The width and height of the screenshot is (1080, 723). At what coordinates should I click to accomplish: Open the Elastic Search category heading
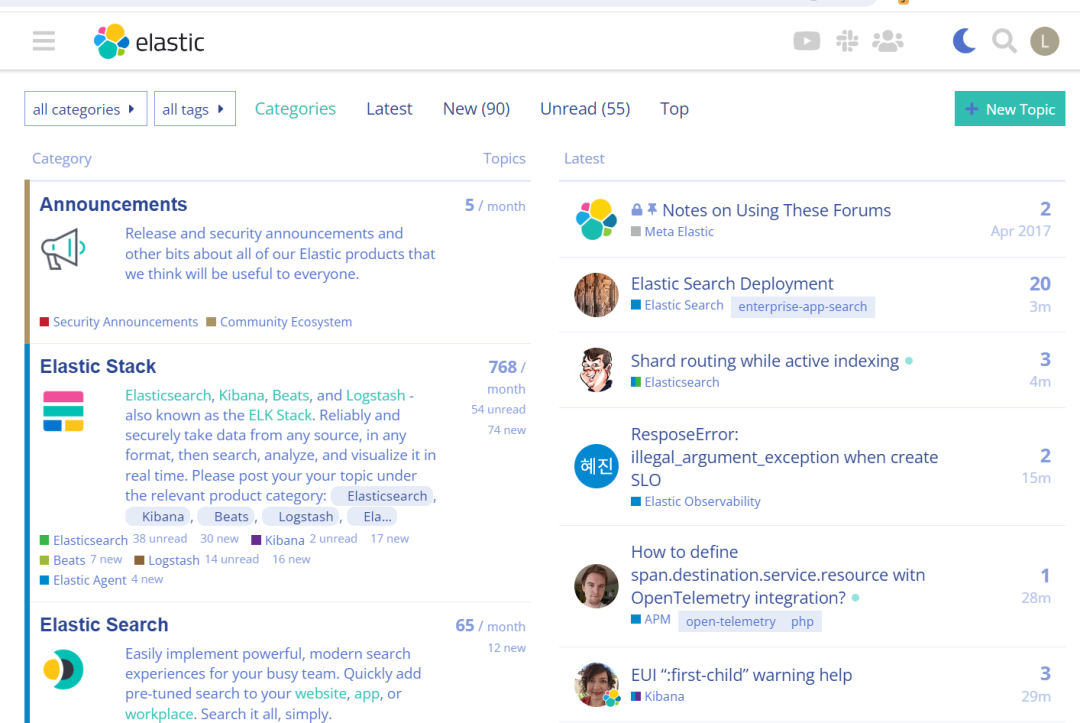104,625
